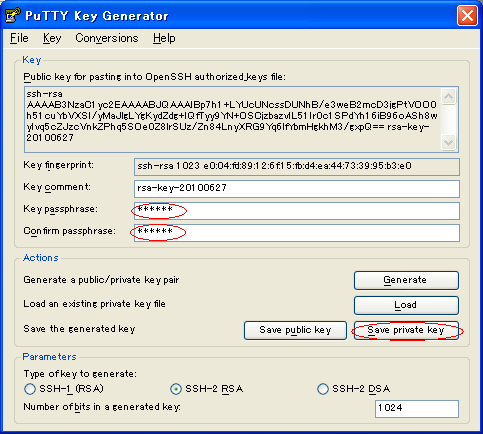Click Save public key button
The height and width of the screenshot is (434, 483).
295,330
